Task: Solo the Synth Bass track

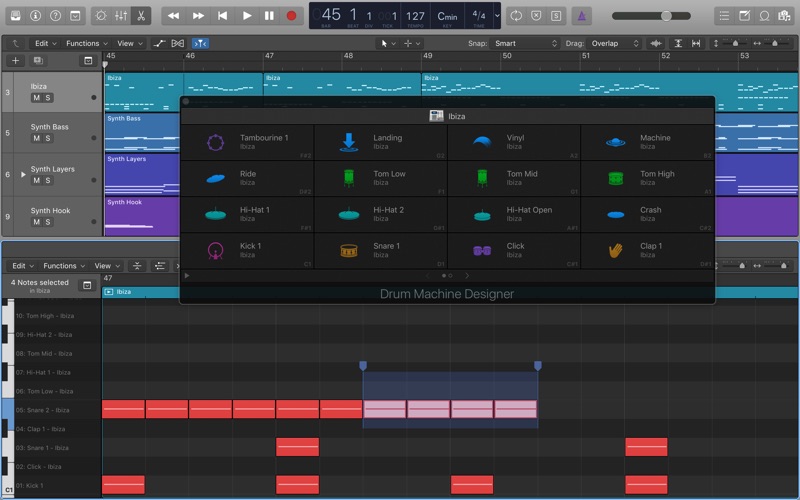Action: tap(47, 139)
